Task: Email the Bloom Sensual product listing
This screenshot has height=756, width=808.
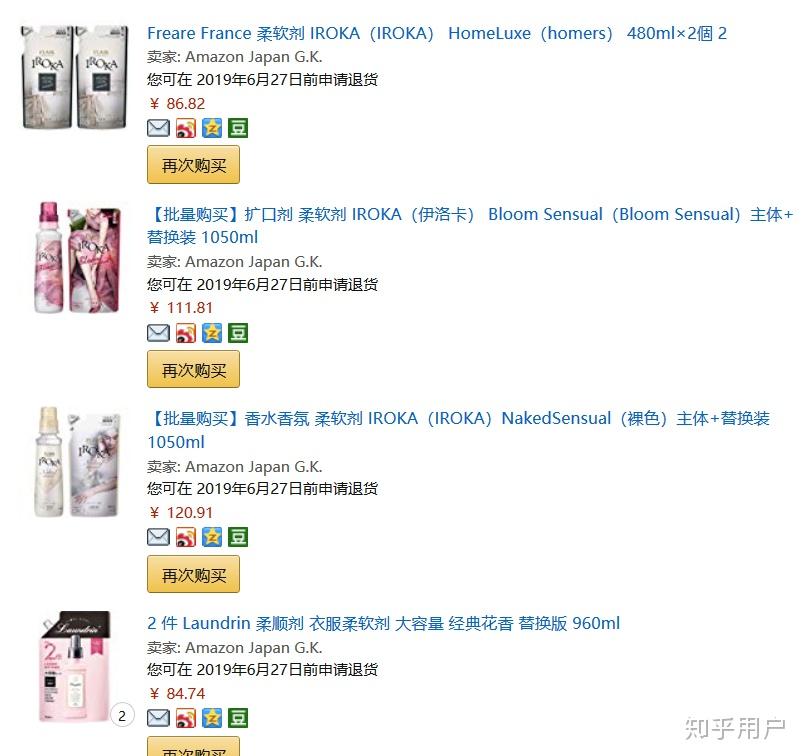Action: tap(158, 333)
